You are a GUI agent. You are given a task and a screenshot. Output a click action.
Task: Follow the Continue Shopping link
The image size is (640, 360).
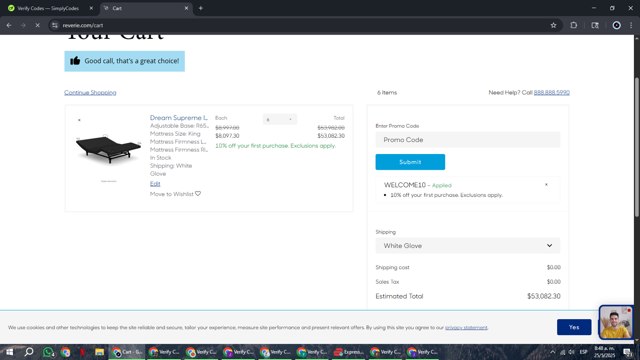click(90, 93)
